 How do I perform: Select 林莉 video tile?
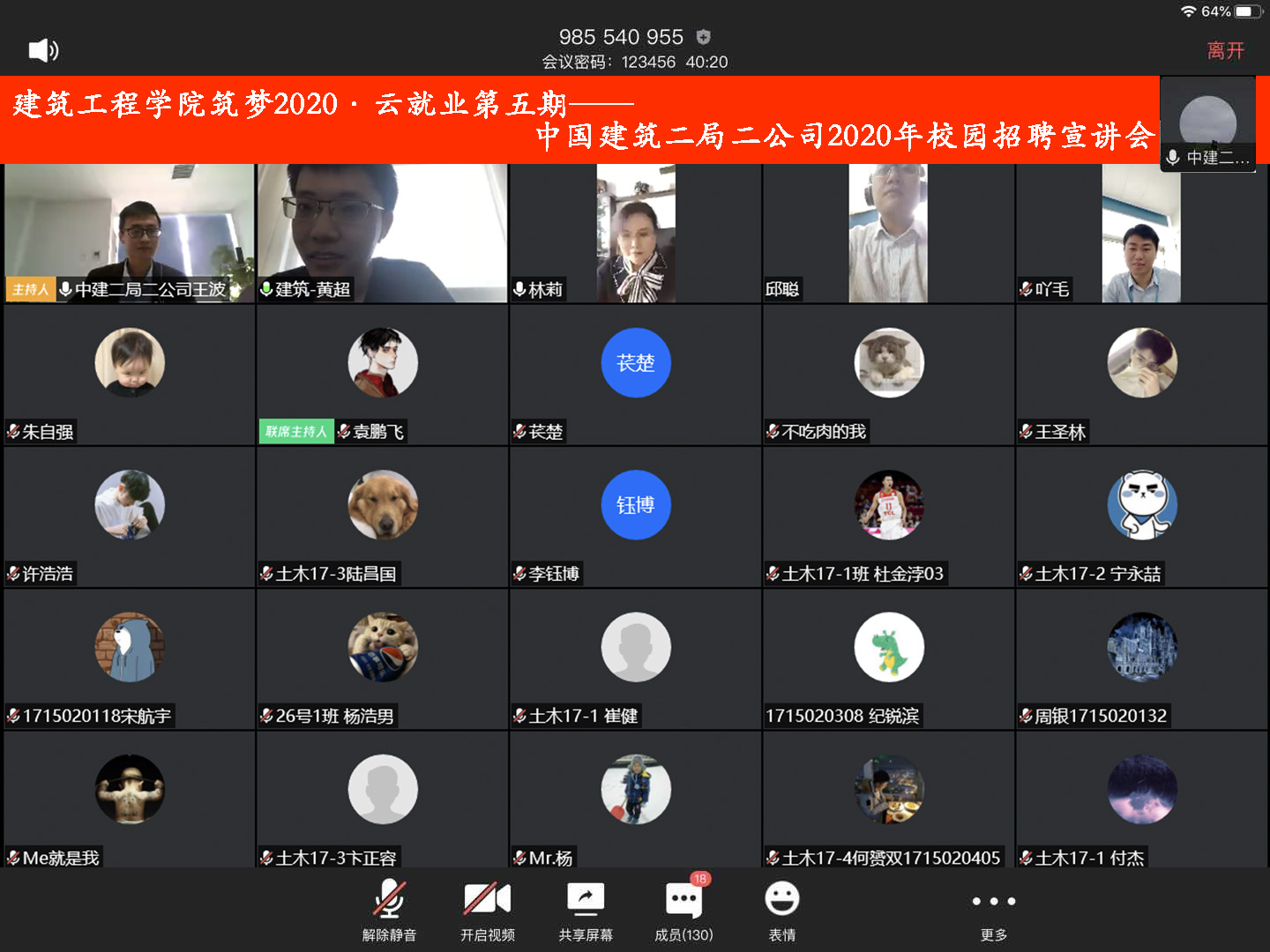tap(636, 234)
